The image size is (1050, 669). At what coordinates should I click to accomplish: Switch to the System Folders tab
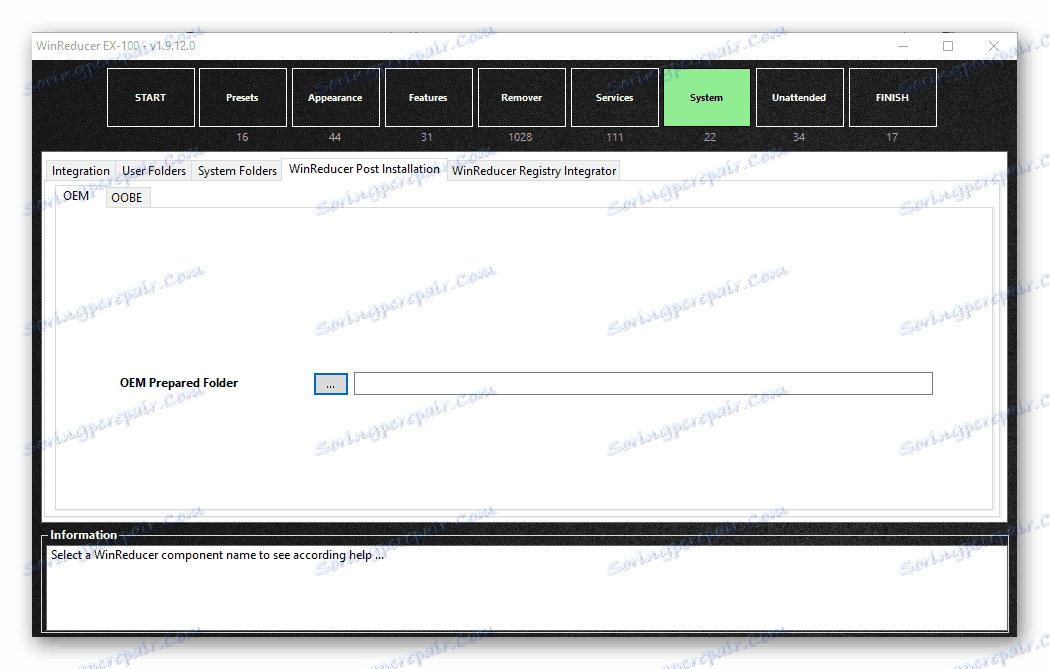tap(237, 171)
